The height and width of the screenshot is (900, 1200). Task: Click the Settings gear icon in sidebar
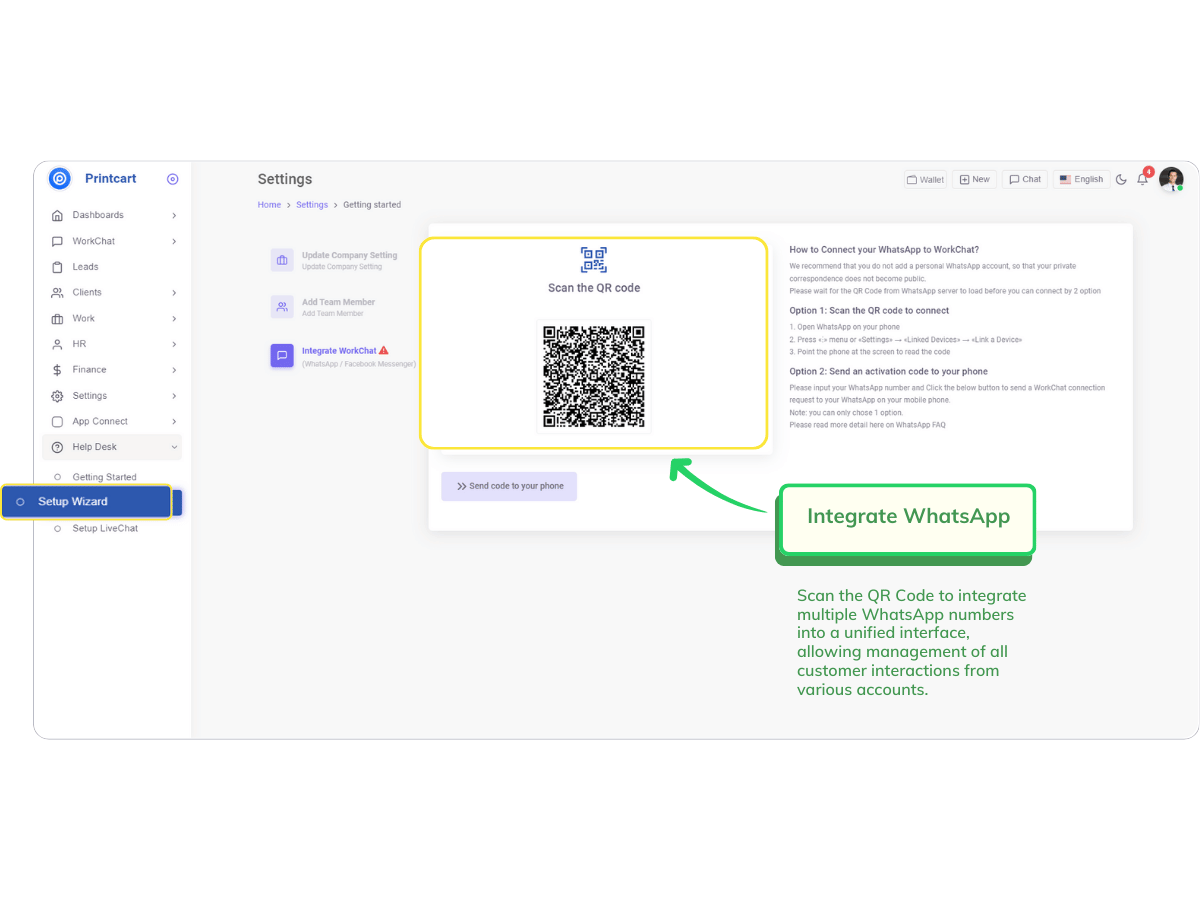click(x=57, y=396)
